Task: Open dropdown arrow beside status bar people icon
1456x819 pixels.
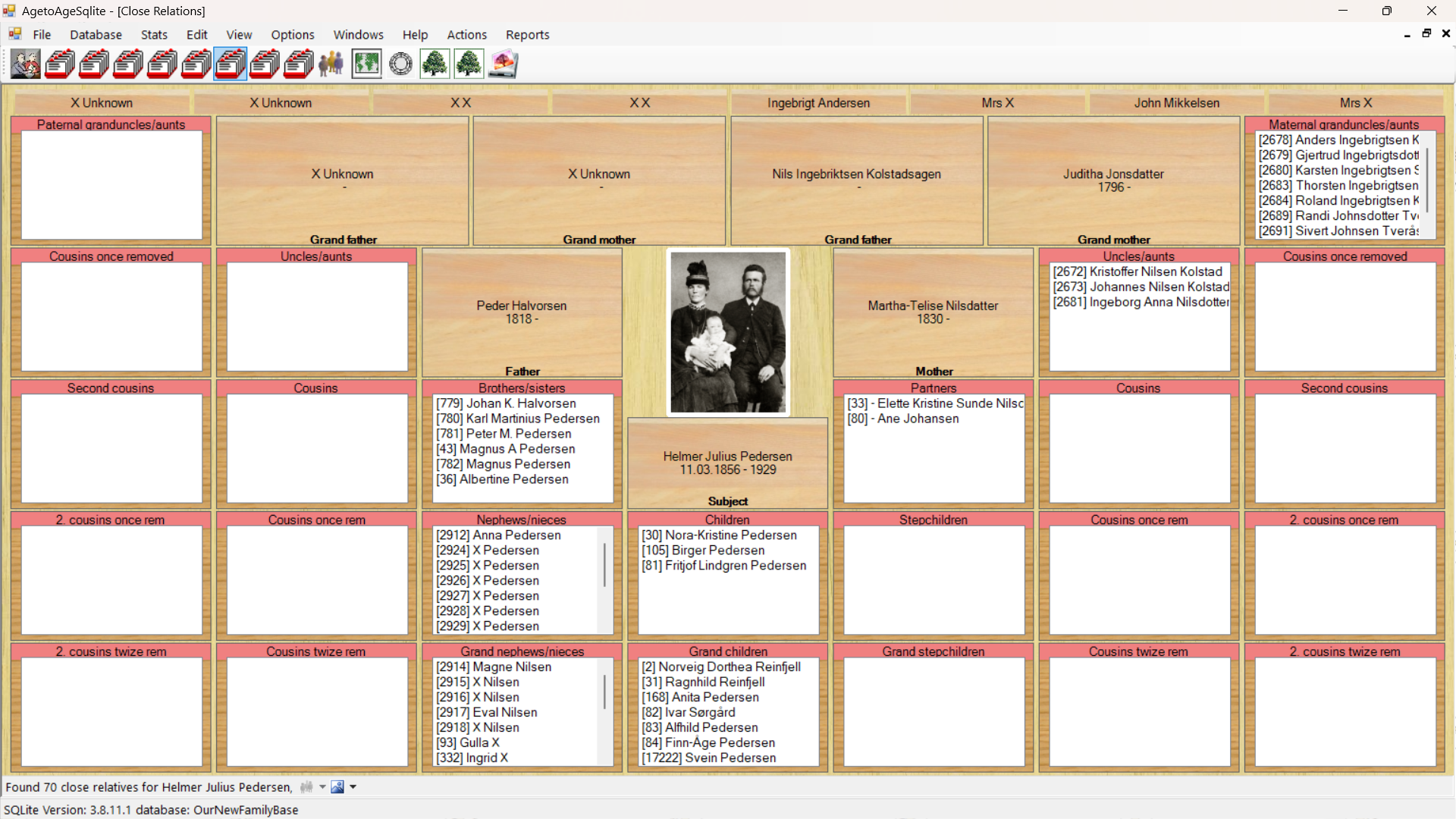Action: tap(322, 787)
